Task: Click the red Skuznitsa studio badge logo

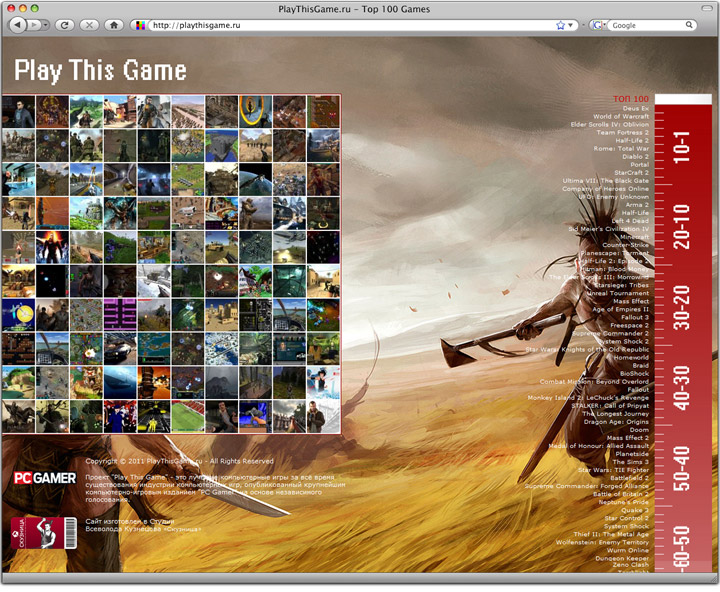Action: [44, 532]
